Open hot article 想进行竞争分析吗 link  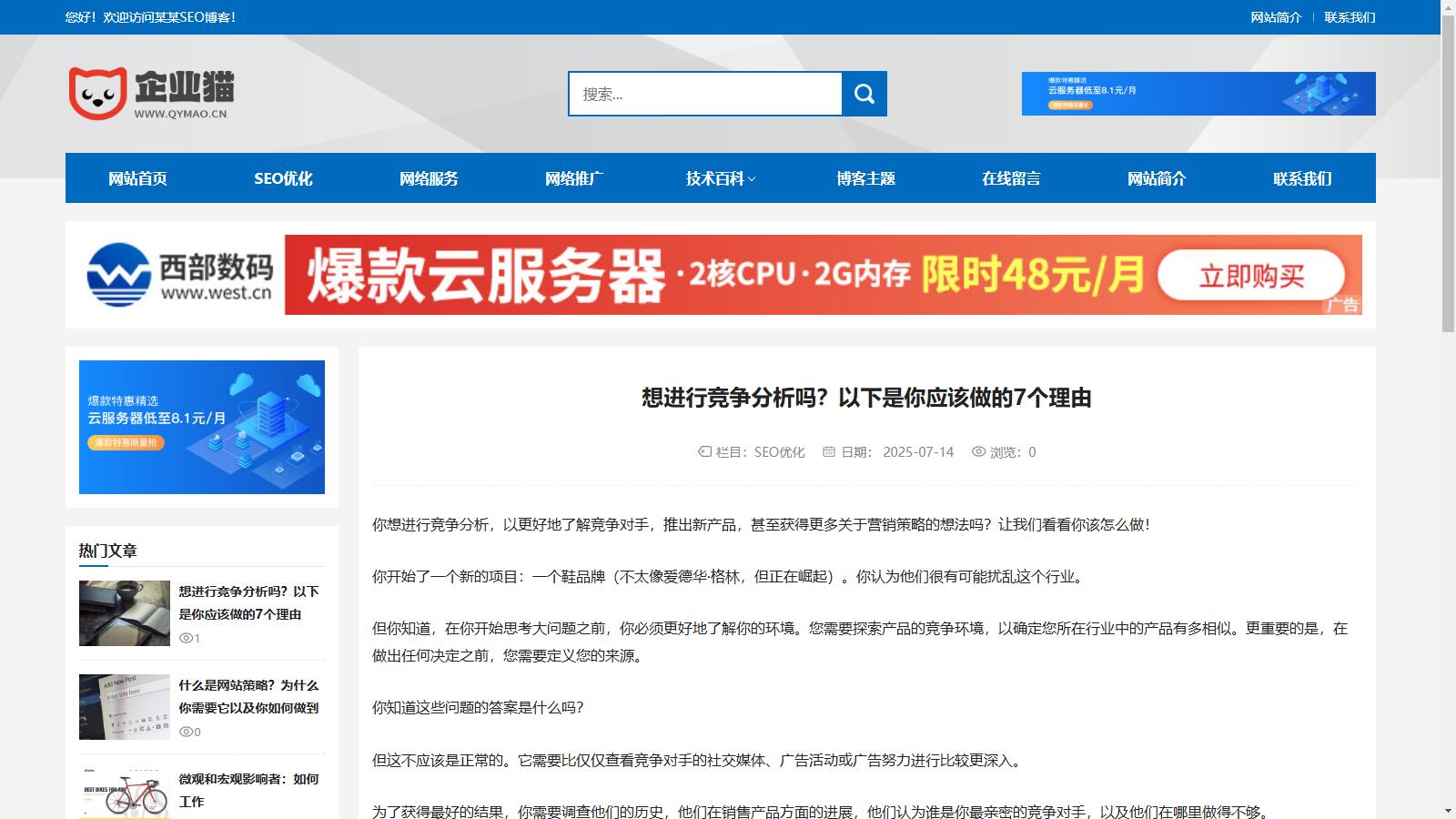(249, 602)
